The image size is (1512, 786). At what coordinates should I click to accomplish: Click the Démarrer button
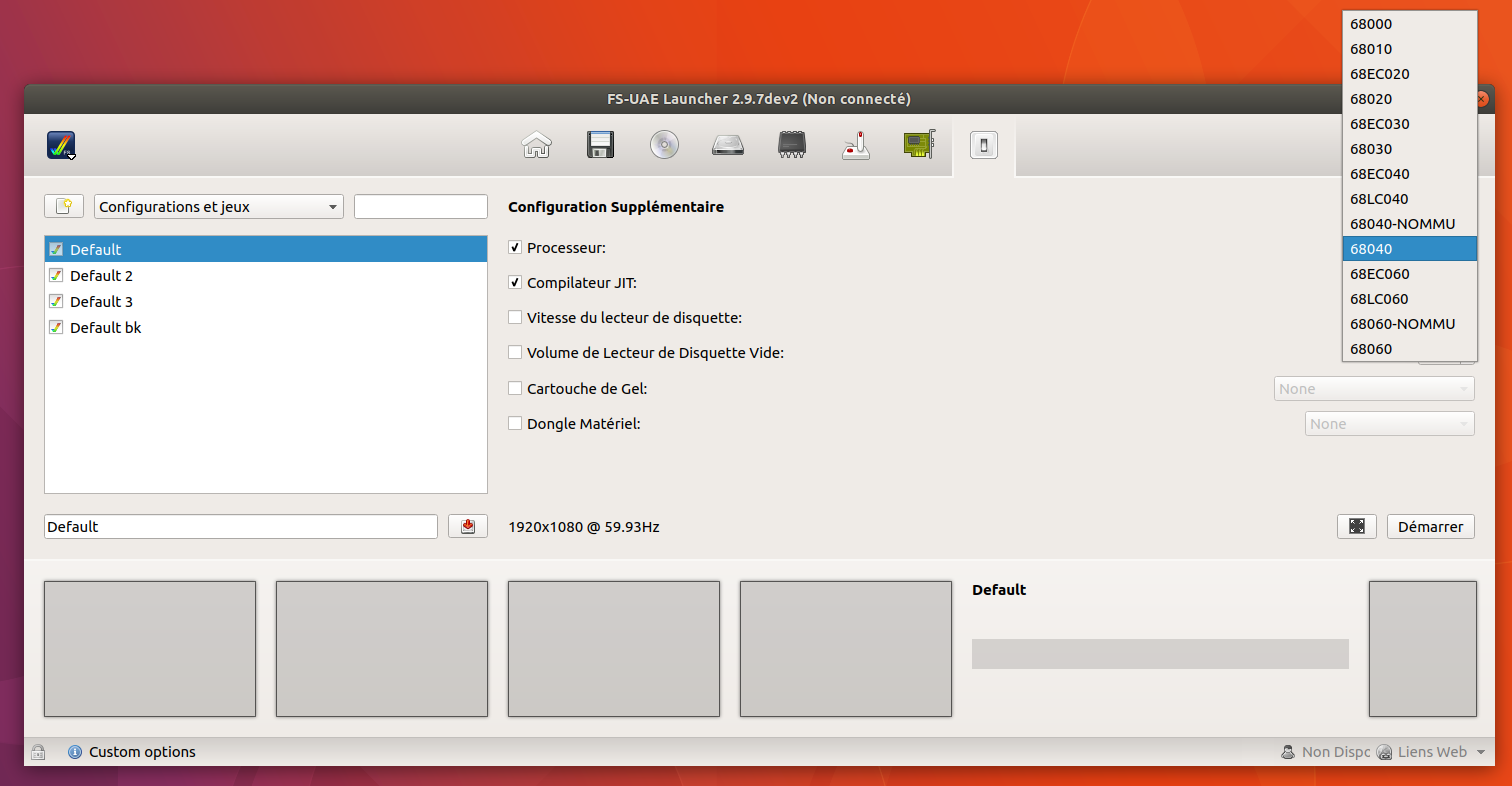click(1431, 526)
